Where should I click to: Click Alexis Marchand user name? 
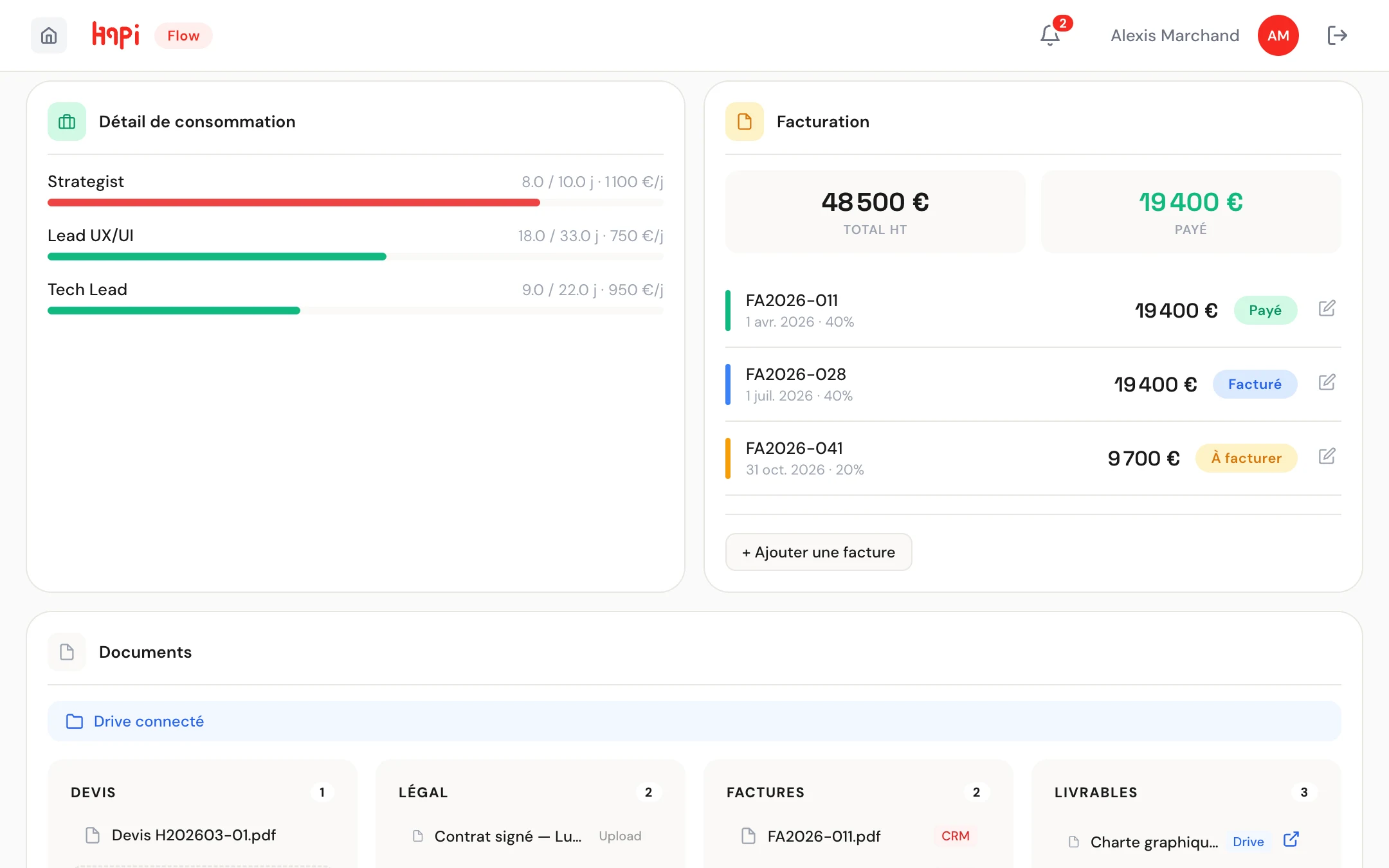click(1175, 35)
